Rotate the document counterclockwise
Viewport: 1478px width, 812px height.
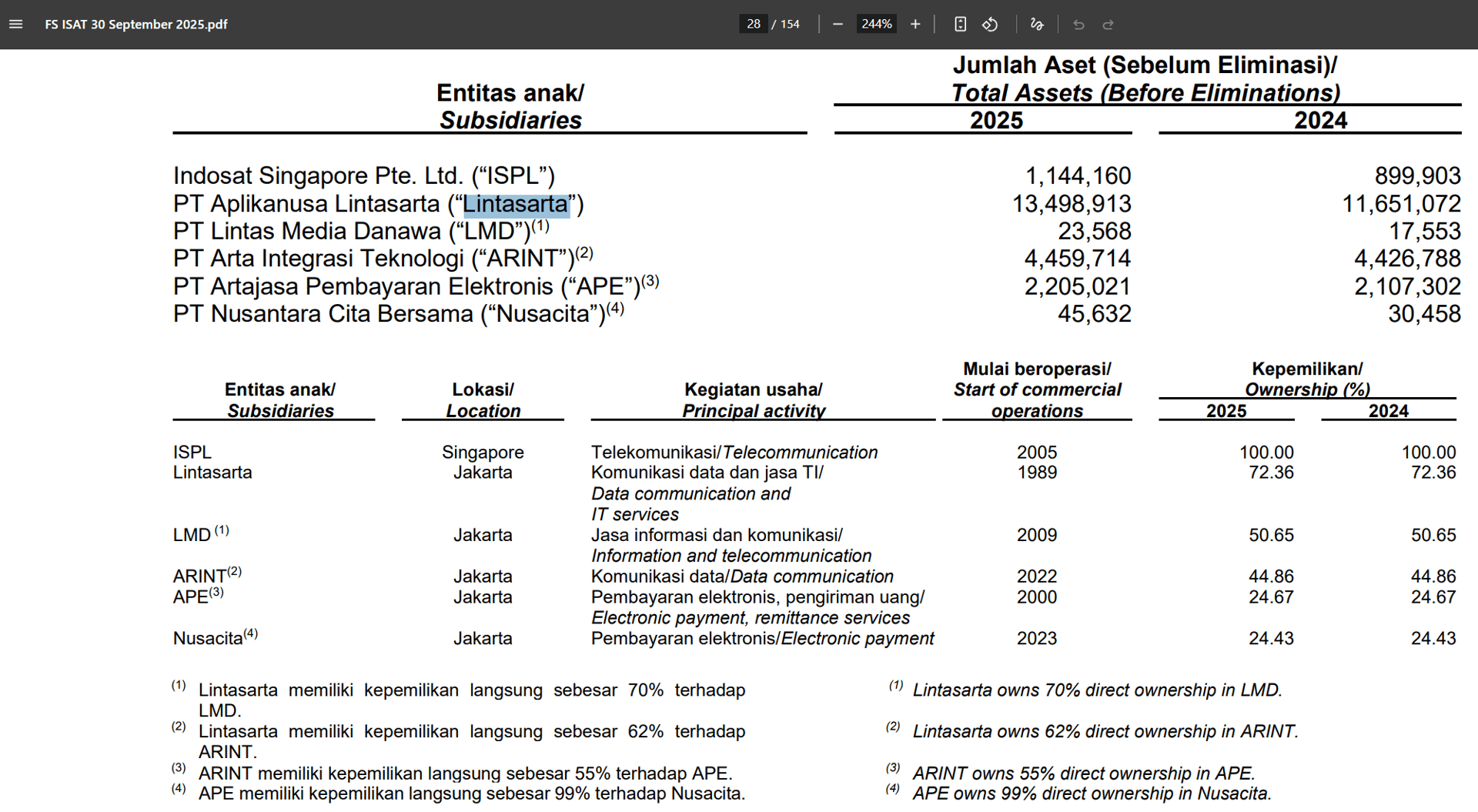tap(990, 24)
